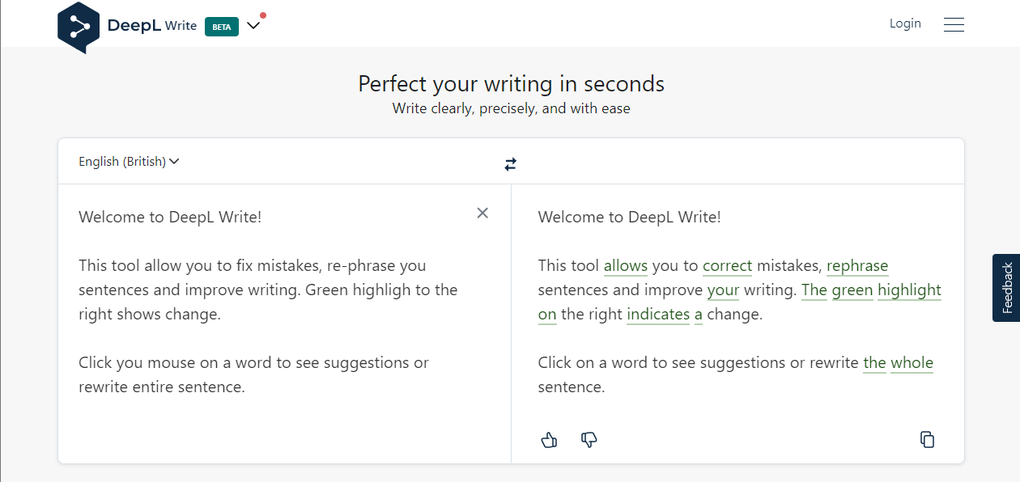Open the hamburger menu
This screenshot has height=482, width=1020.
coord(953,24)
